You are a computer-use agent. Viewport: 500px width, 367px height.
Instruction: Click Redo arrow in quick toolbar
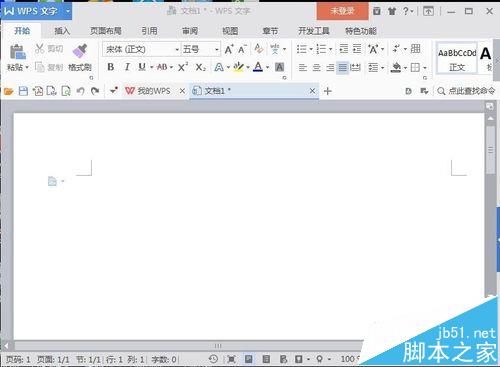click(x=95, y=91)
